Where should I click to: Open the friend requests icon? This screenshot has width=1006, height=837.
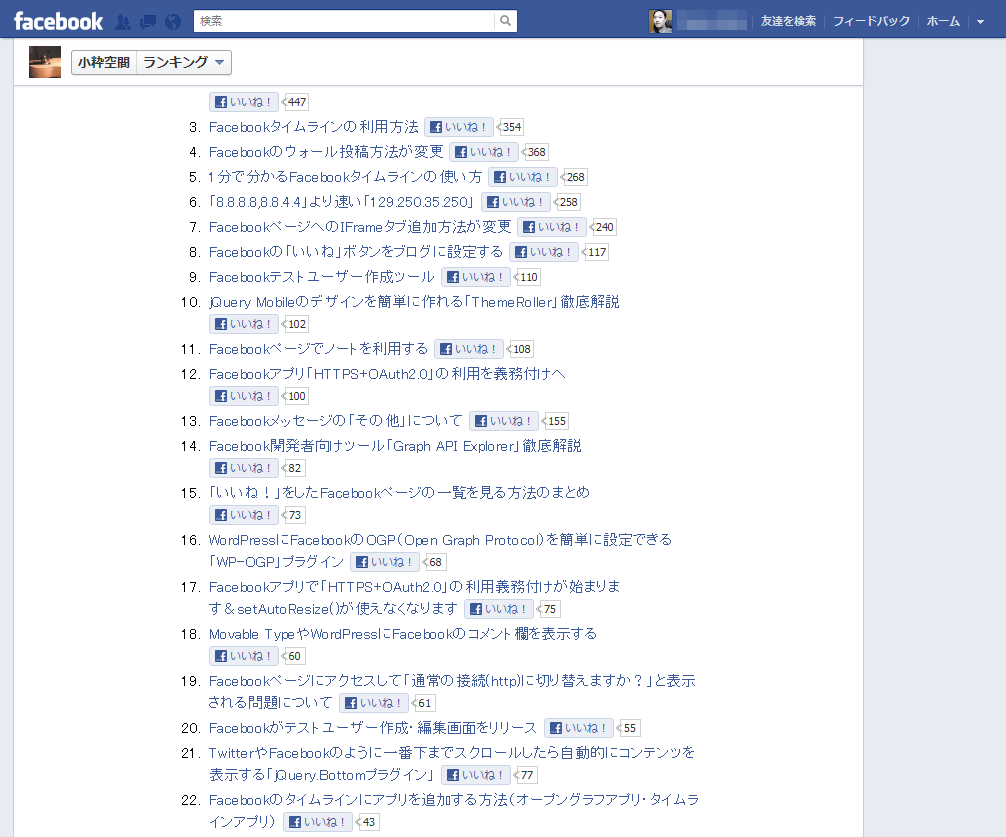(123, 22)
